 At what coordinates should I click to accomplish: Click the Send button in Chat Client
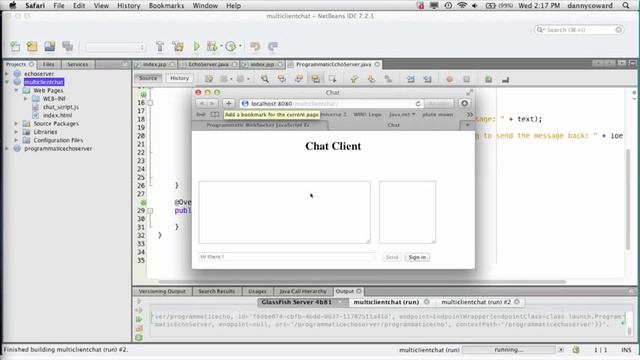[392, 257]
